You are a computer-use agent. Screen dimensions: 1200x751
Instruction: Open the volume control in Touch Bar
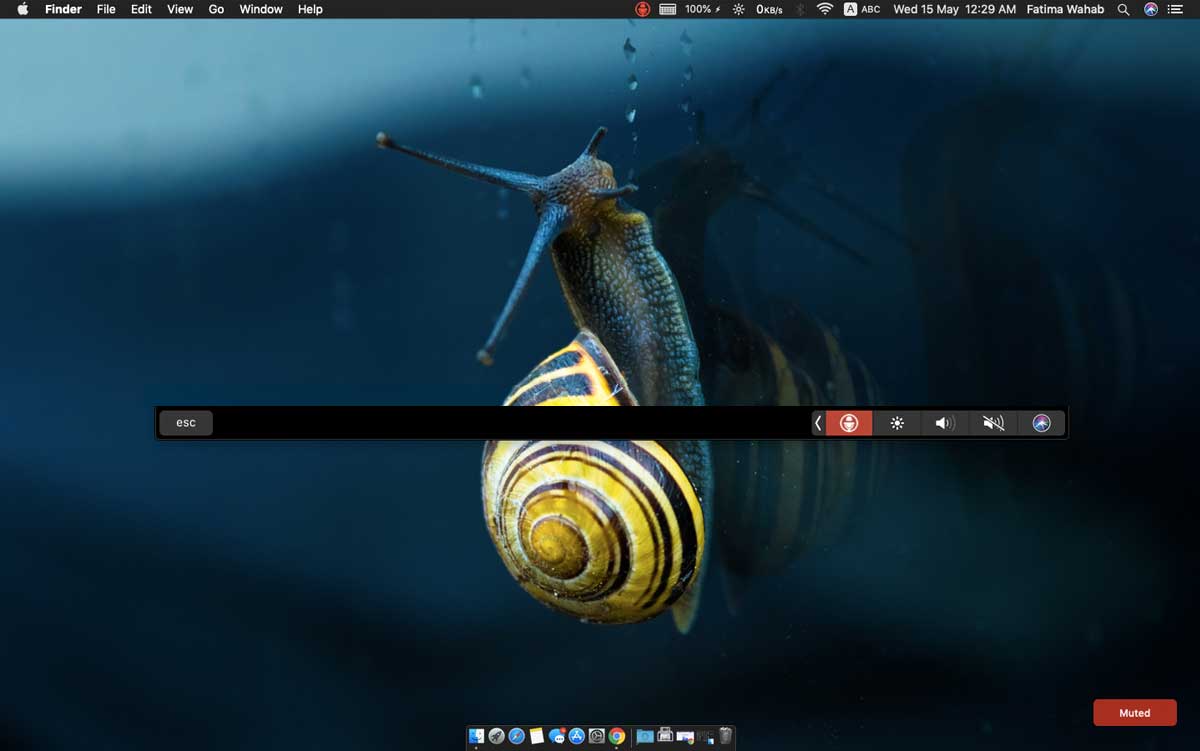[944, 423]
